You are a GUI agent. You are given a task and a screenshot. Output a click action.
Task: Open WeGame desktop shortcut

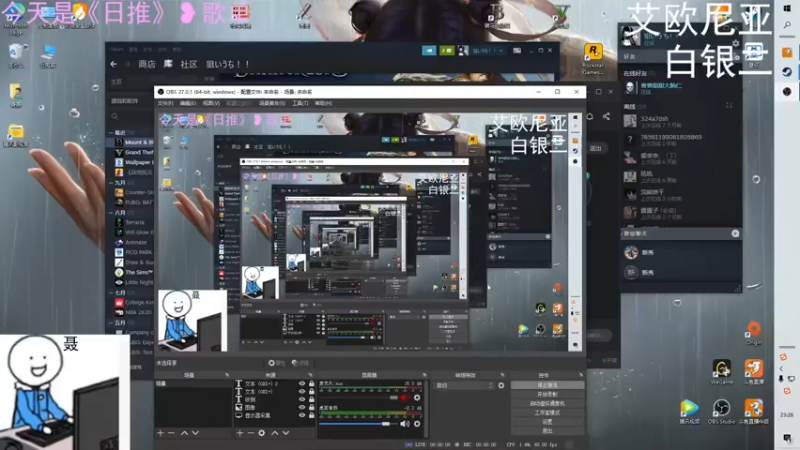pyautogui.click(x=721, y=371)
